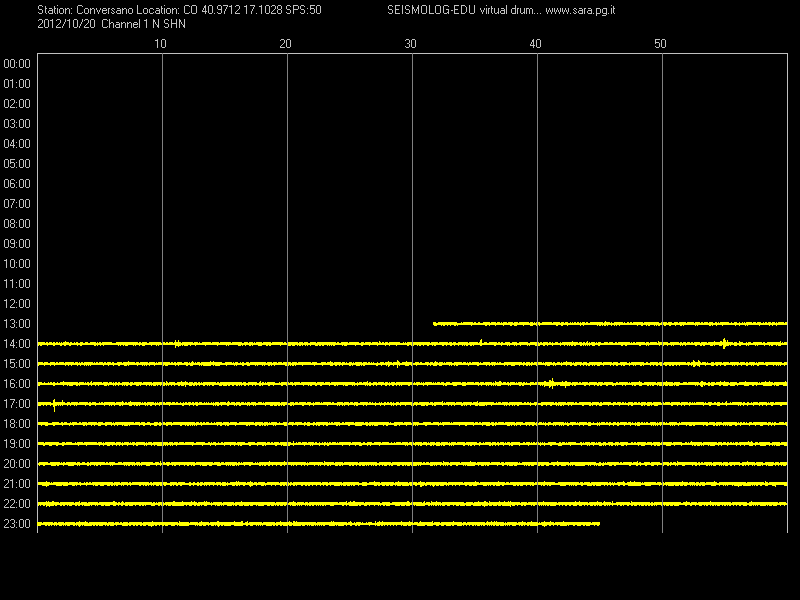Click the 21:00 hour label
The height and width of the screenshot is (600, 800).
click(x=17, y=484)
